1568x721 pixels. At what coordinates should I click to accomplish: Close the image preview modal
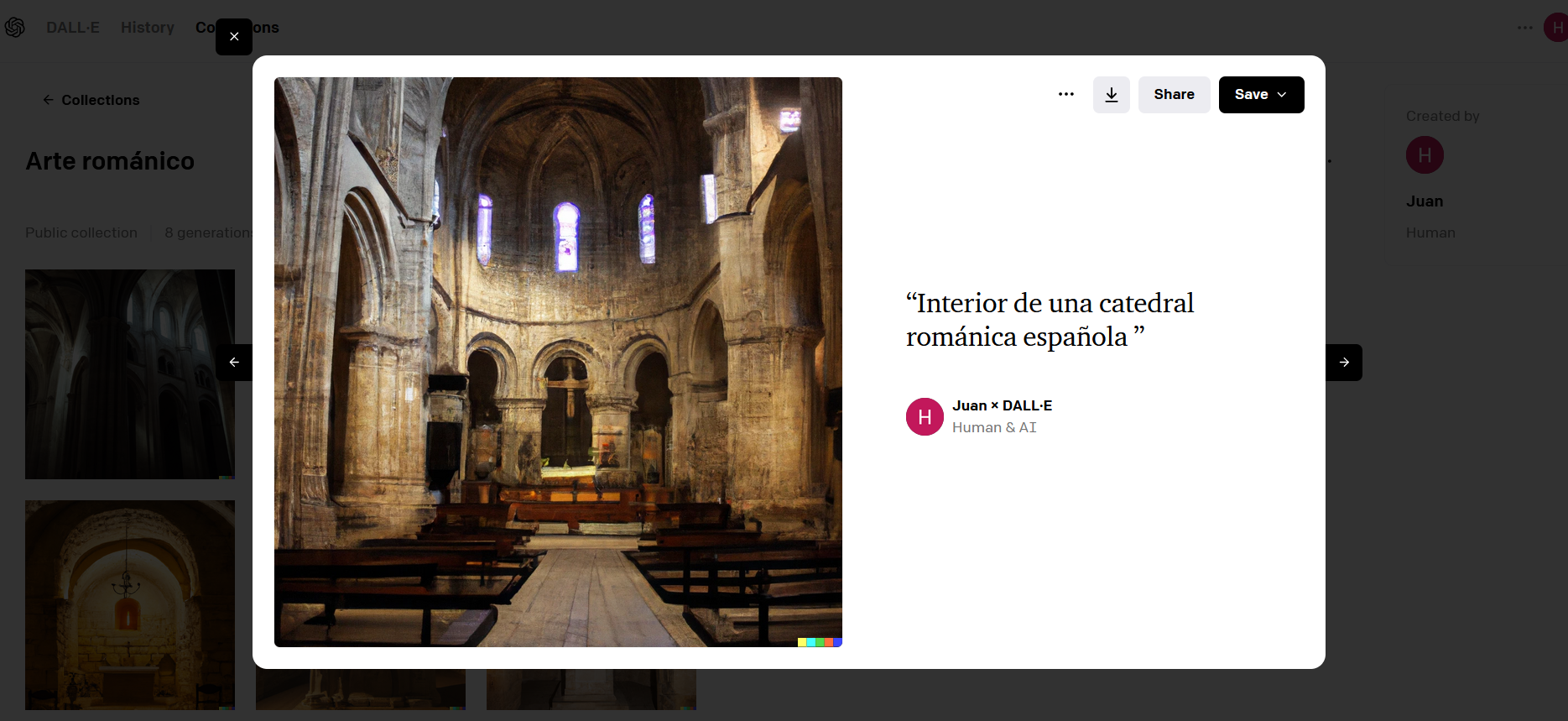click(234, 37)
